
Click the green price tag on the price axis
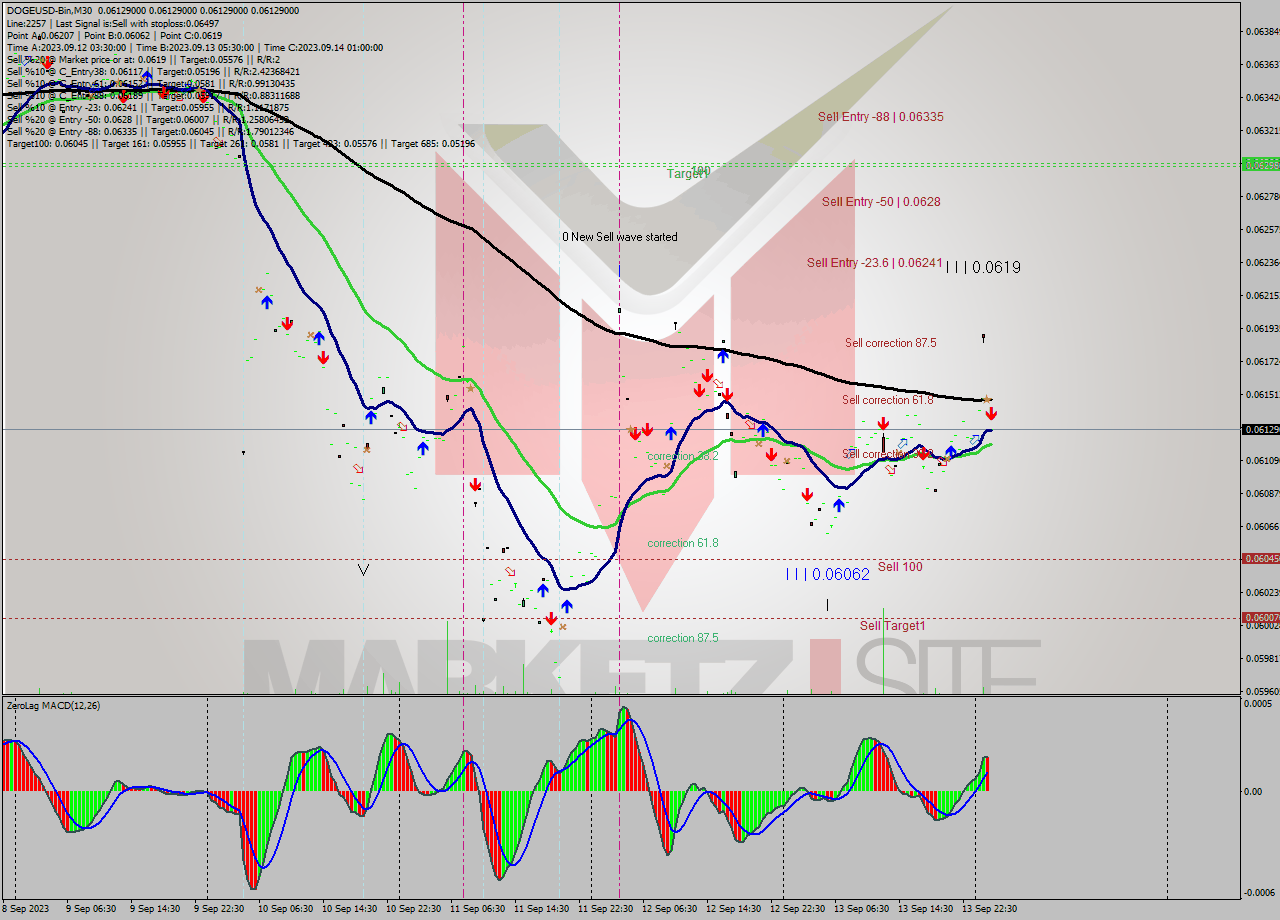click(x=1260, y=164)
